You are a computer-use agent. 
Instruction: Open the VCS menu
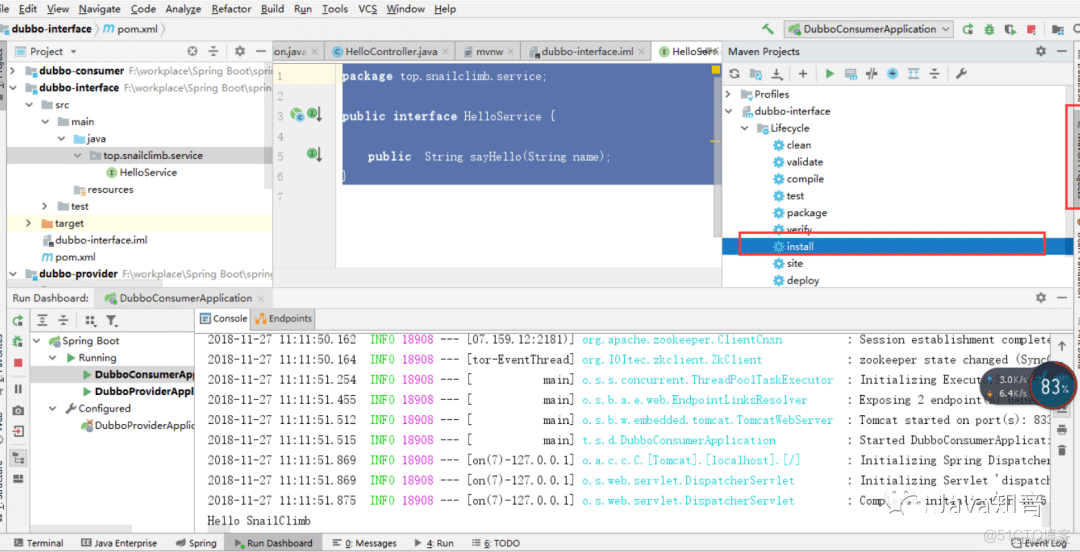pyautogui.click(x=368, y=9)
